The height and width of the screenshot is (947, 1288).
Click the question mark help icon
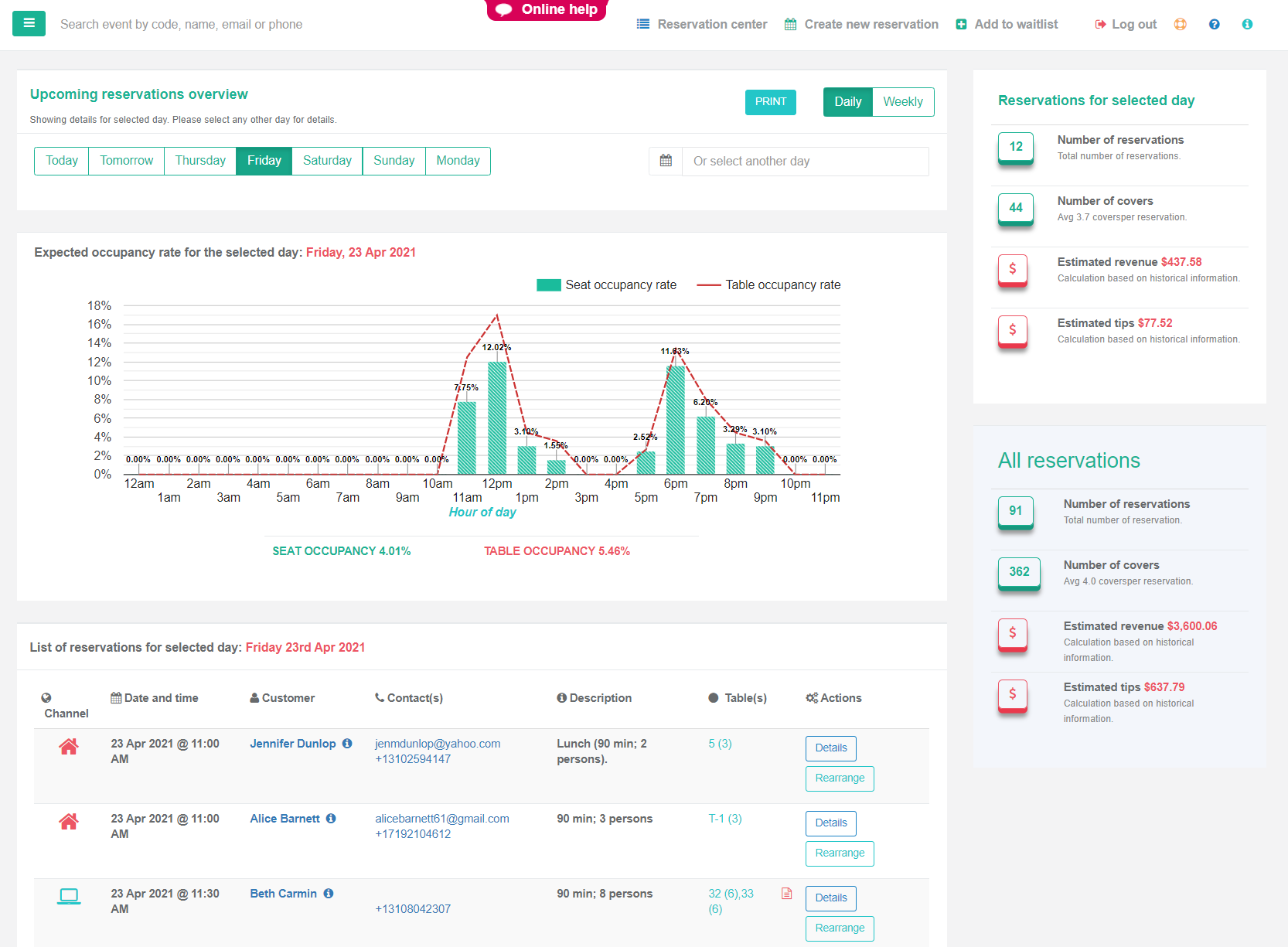click(x=1214, y=24)
